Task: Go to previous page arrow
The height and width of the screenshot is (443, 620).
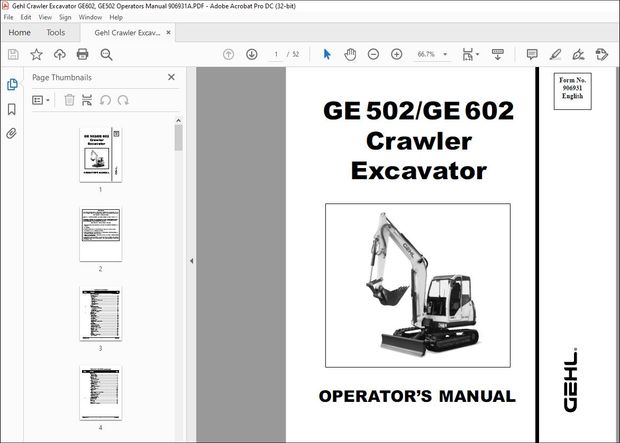Action: [x=228, y=54]
